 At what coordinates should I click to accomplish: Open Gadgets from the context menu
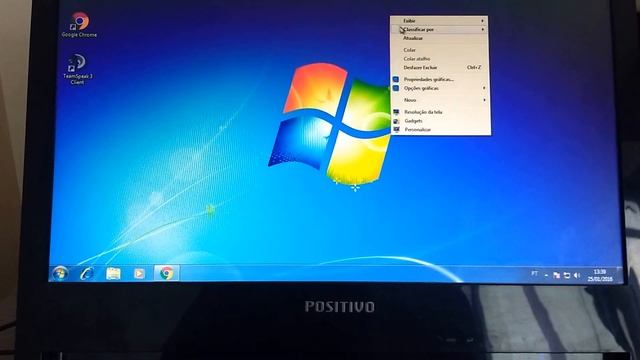coord(440,121)
